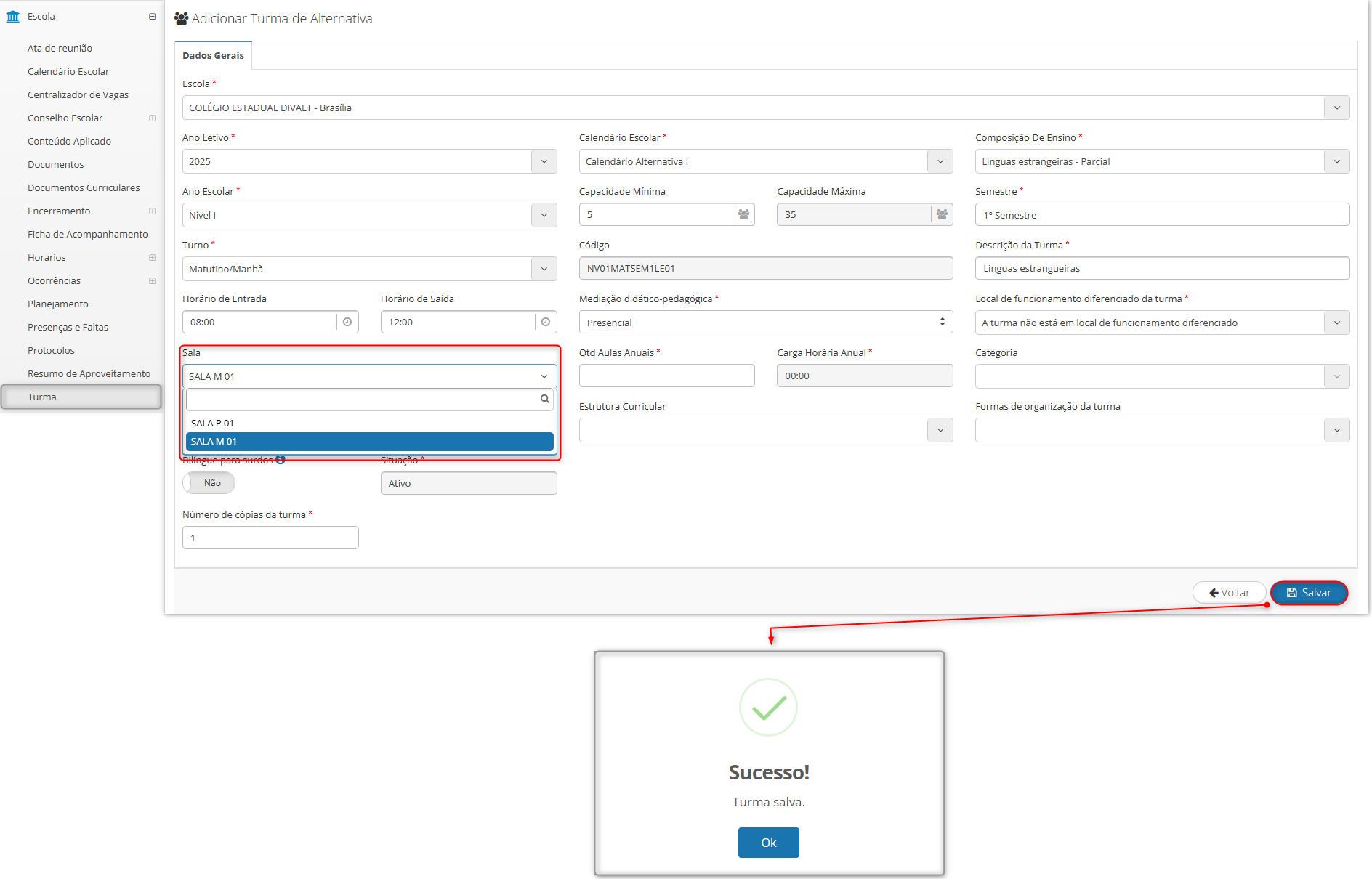The image size is (1372, 879).
Task: Open Documentos Curriculares menu item
Action: coord(84,188)
